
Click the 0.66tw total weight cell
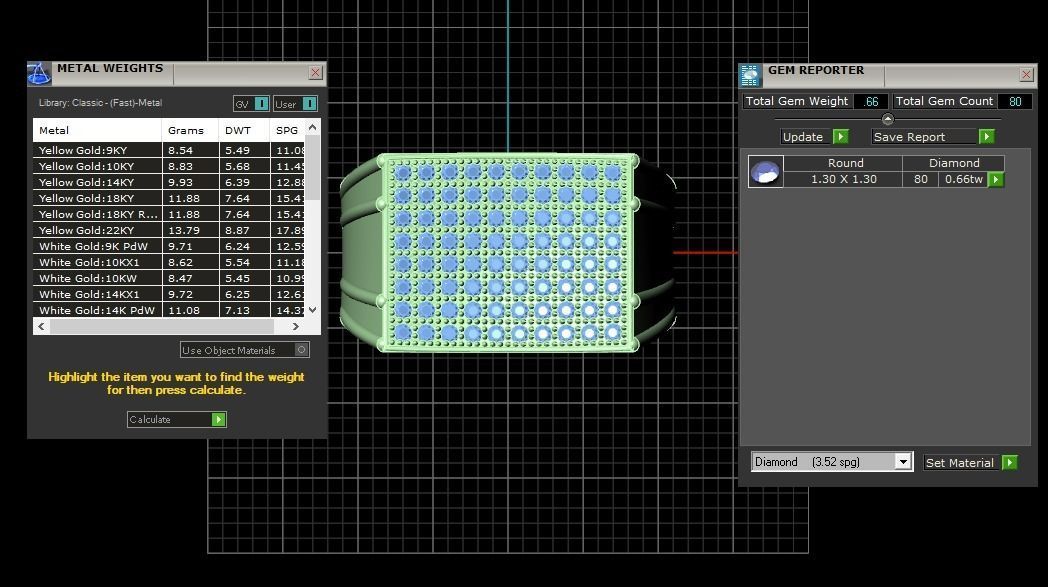tap(963, 179)
